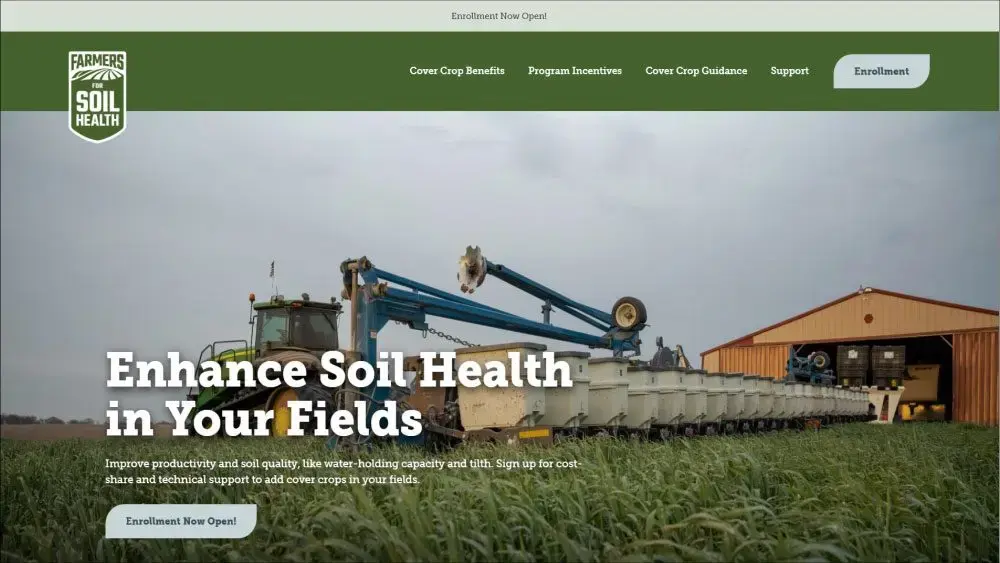Image resolution: width=1000 pixels, height=563 pixels.
Task: Open the Program Incentives menu item
Action: click(575, 71)
